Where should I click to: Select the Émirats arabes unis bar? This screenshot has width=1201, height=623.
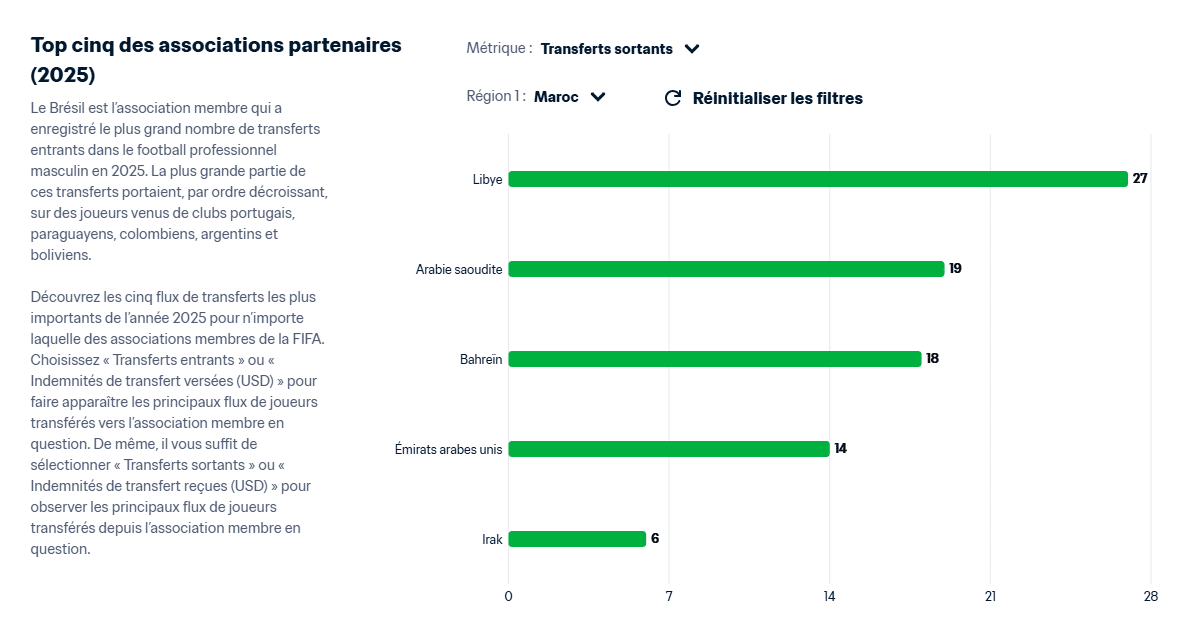(x=668, y=449)
